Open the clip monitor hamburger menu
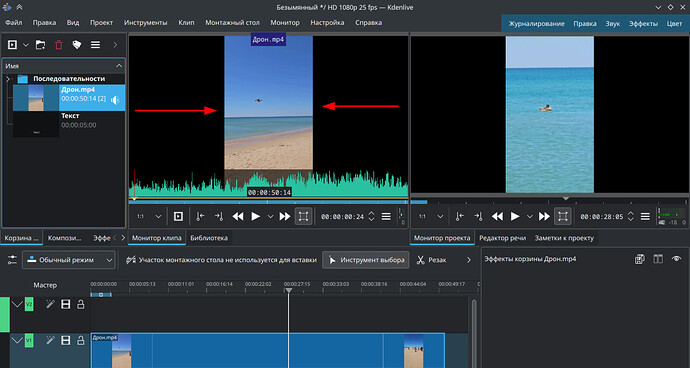 pos(386,216)
